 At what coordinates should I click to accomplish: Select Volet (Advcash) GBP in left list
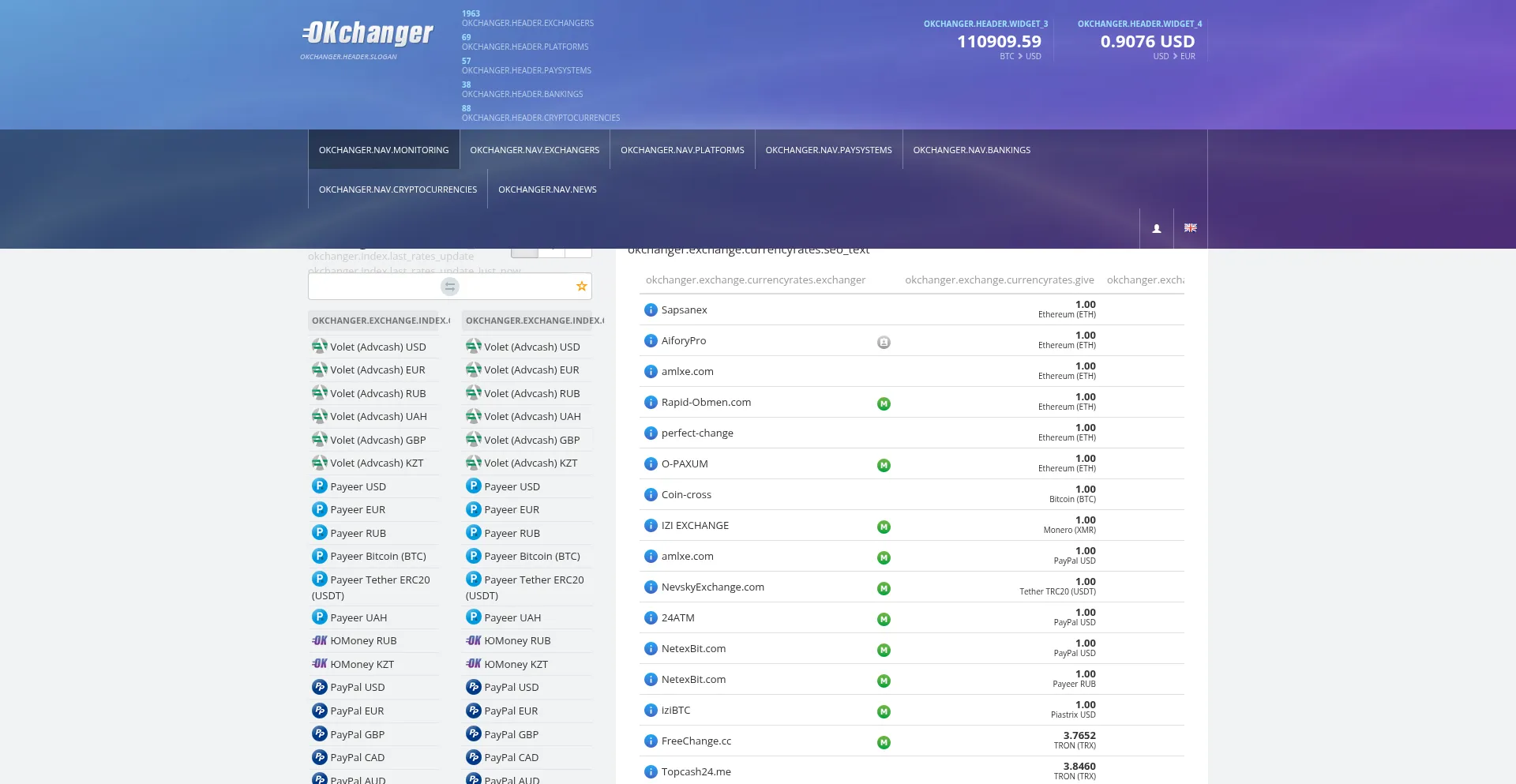pos(377,441)
